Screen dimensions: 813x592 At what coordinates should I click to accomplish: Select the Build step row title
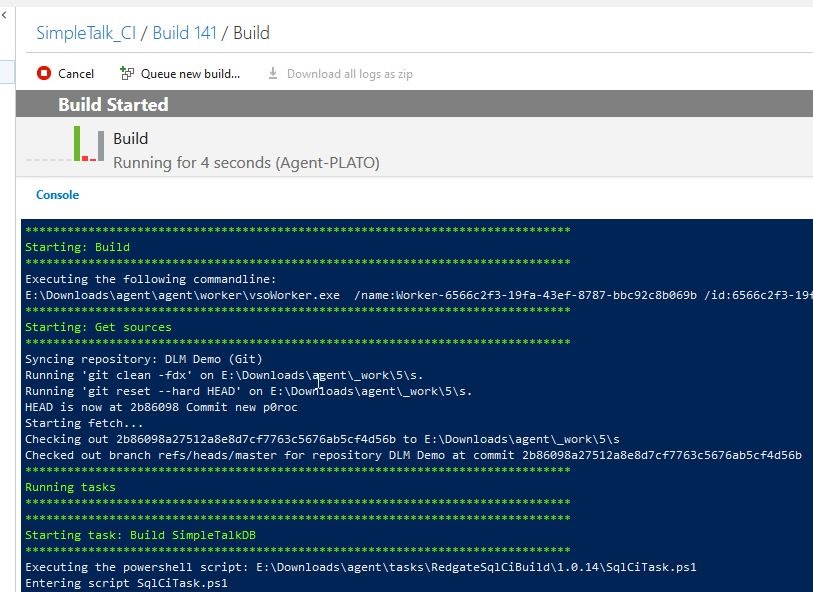tap(130, 139)
